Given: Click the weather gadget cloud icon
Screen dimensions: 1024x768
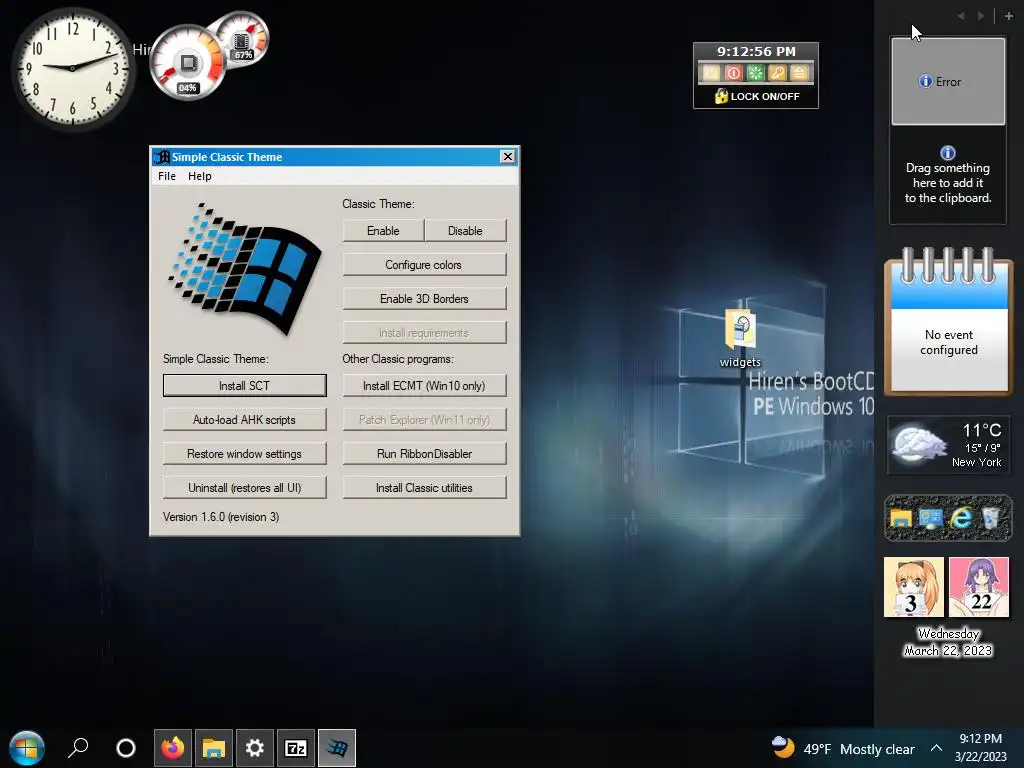Looking at the screenshot, I should 920,444.
